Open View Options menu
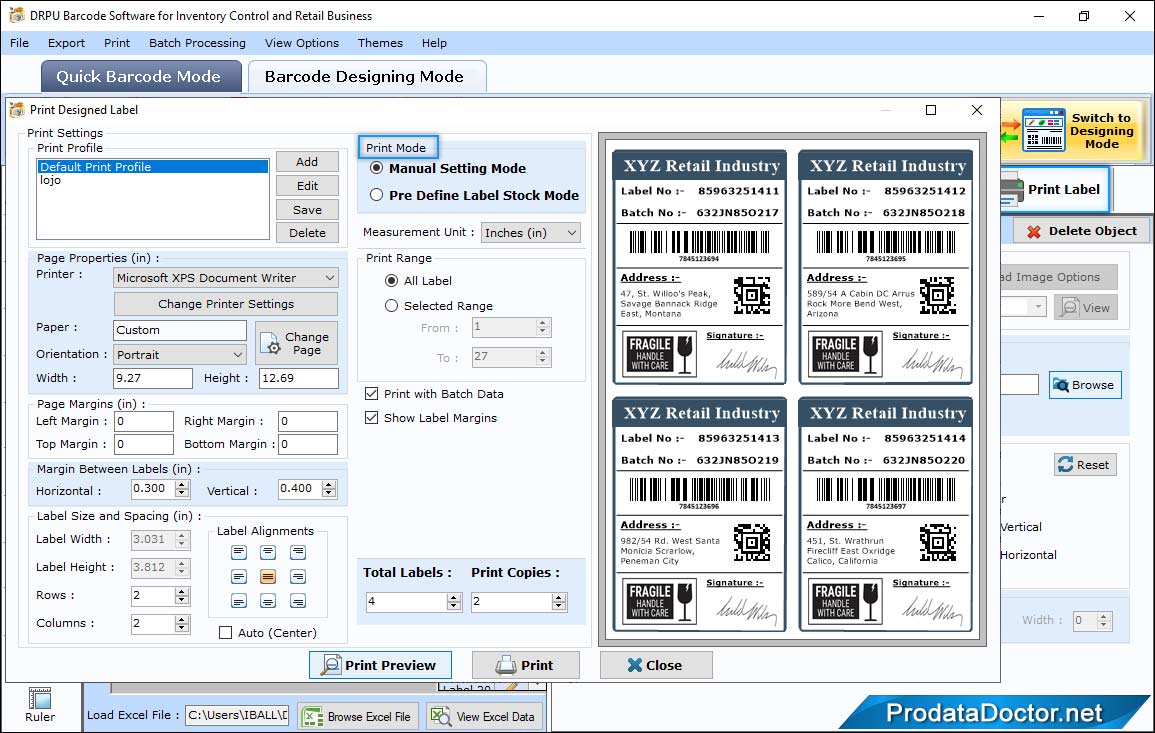The width and height of the screenshot is (1155, 733). coord(302,43)
